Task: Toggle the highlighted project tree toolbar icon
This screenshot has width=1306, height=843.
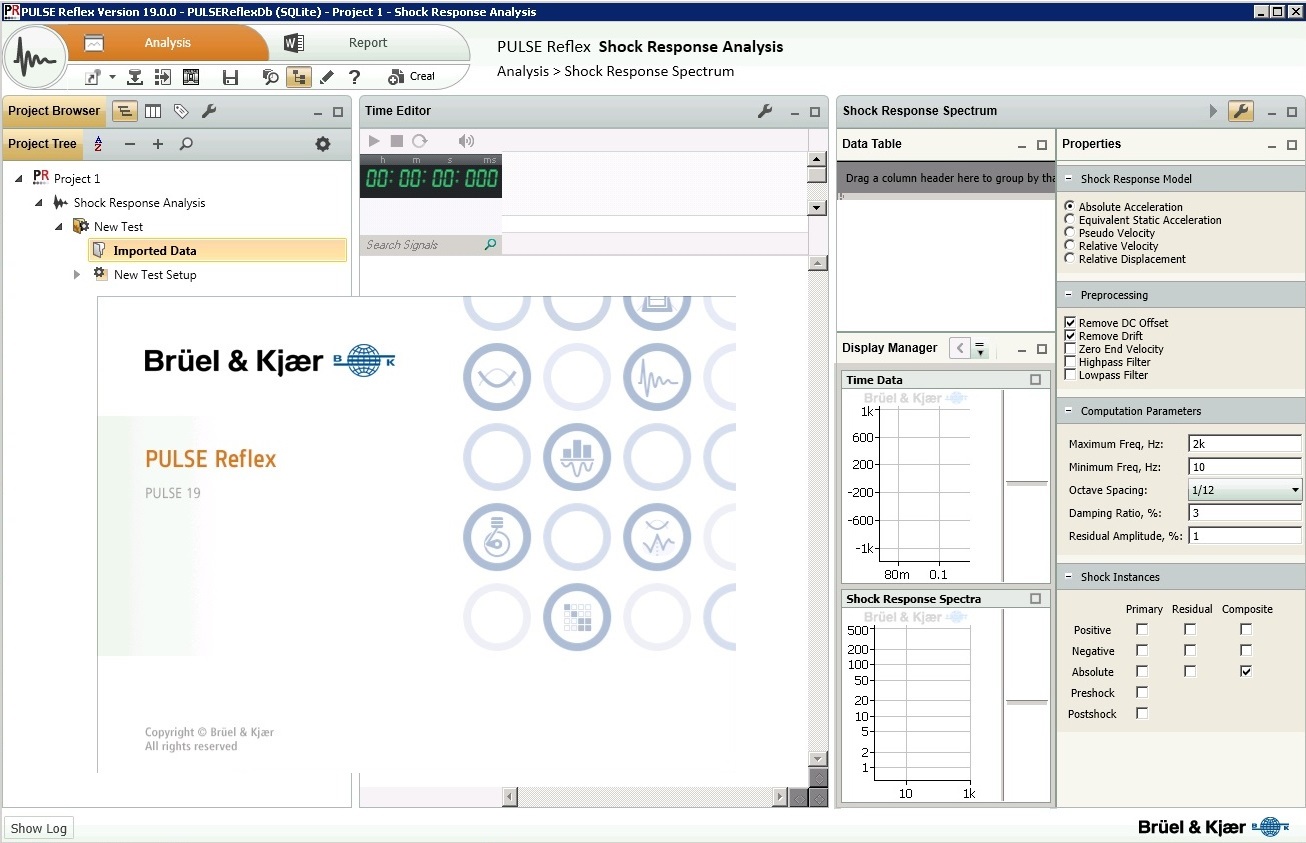Action: 298,77
